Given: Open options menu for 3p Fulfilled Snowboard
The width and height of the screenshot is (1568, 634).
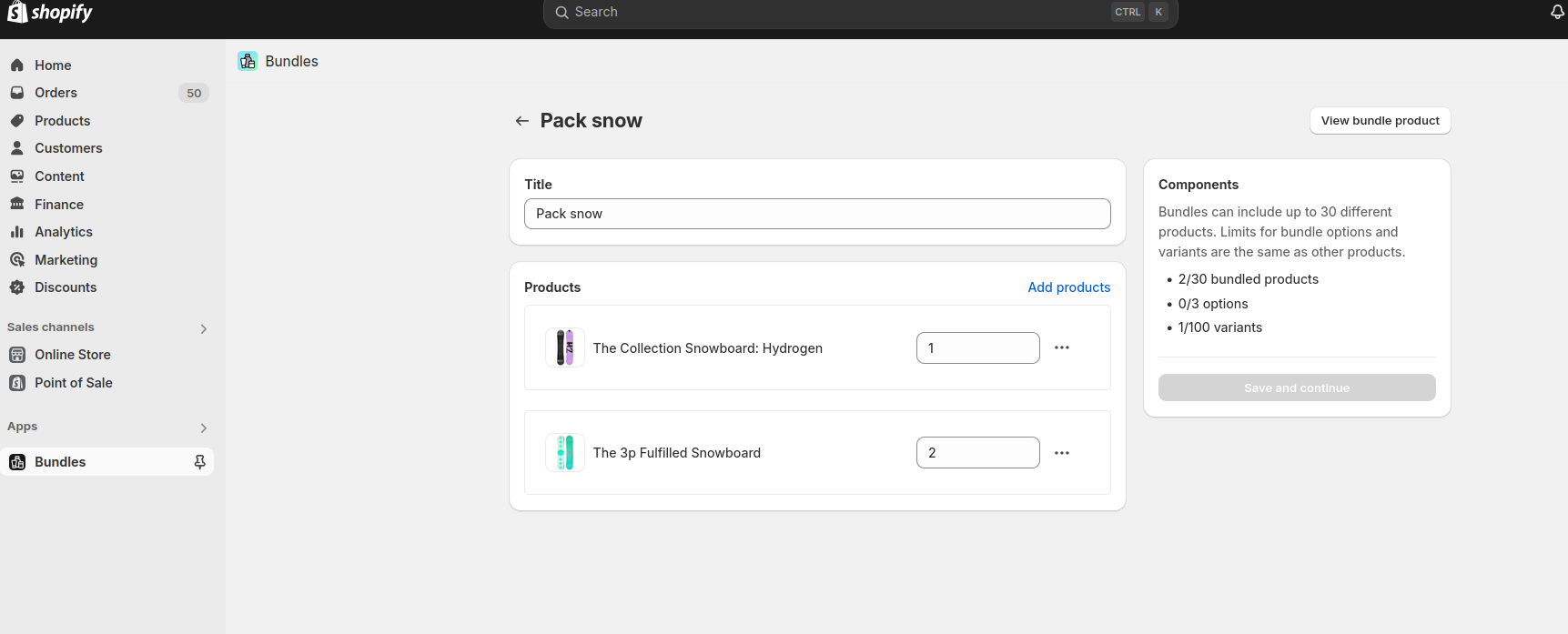Looking at the screenshot, I should 1061,453.
